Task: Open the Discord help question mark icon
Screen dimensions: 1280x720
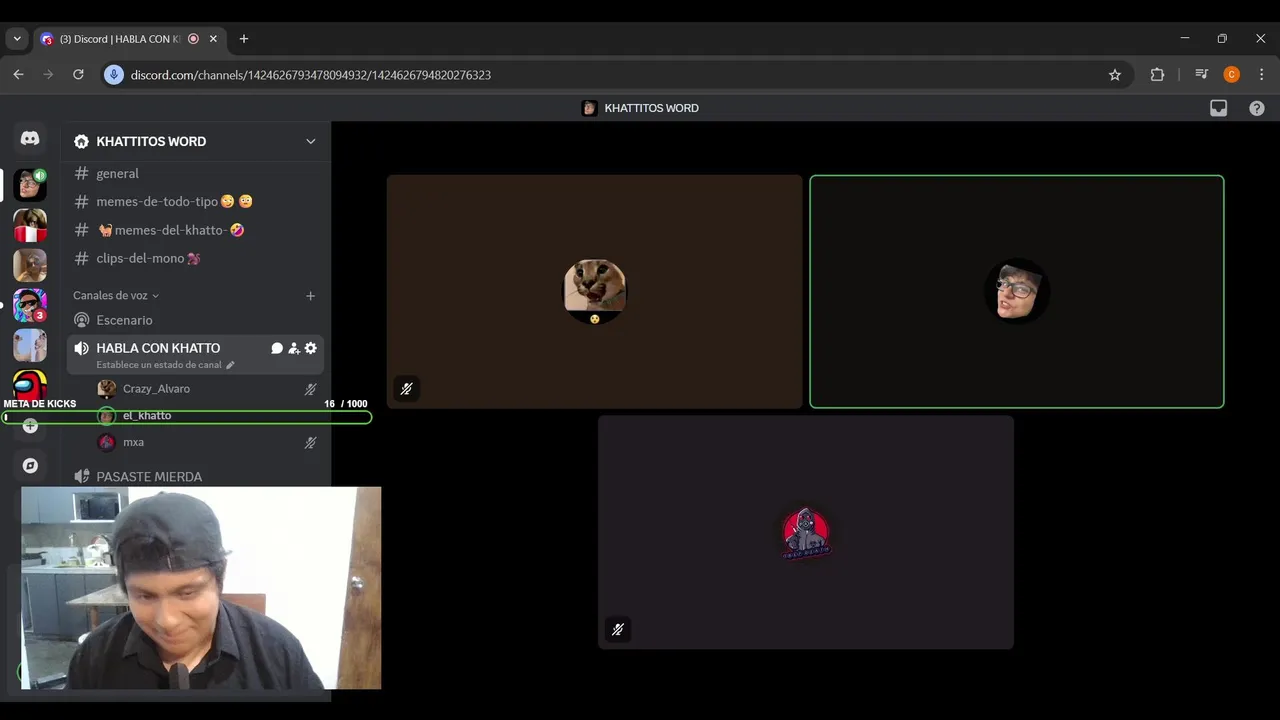Action: click(x=1257, y=108)
